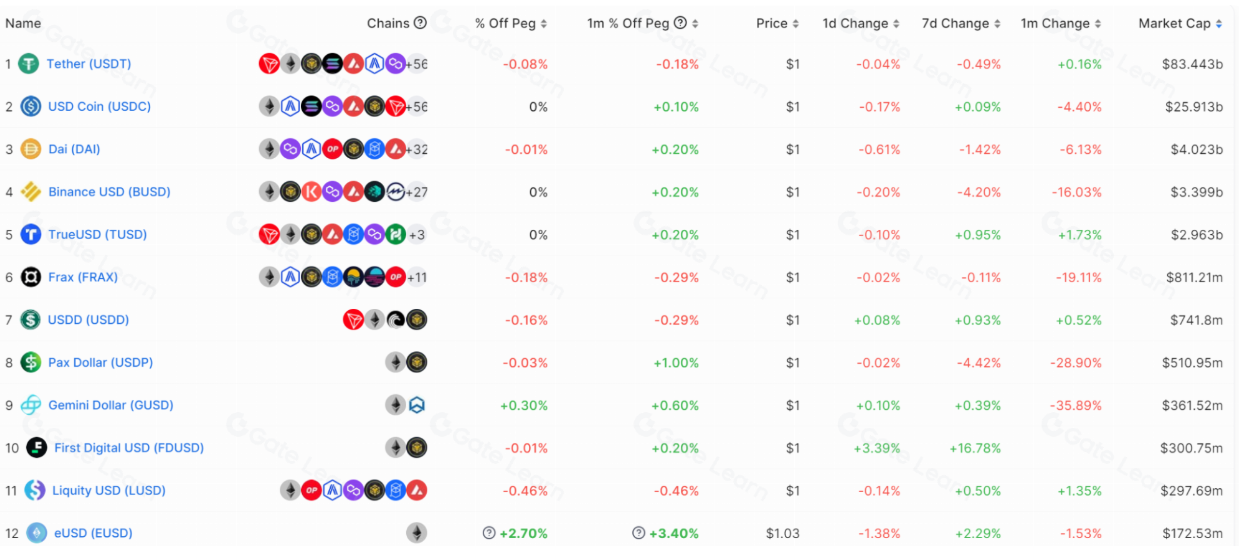1239x546 pixels.
Task: Click the Tether coin logo
Action: coord(28,64)
